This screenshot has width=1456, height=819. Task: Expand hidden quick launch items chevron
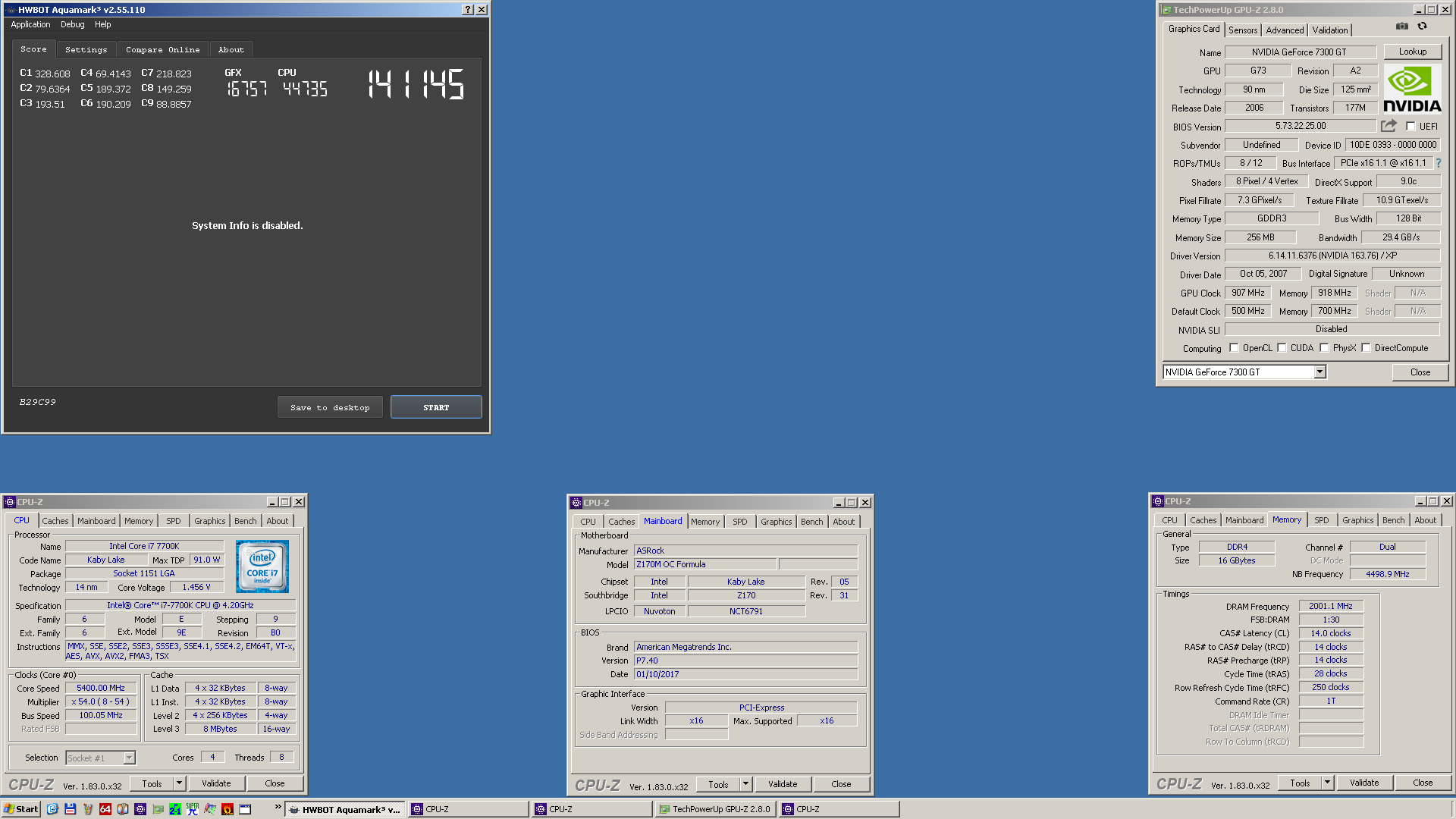pyautogui.click(x=278, y=807)
